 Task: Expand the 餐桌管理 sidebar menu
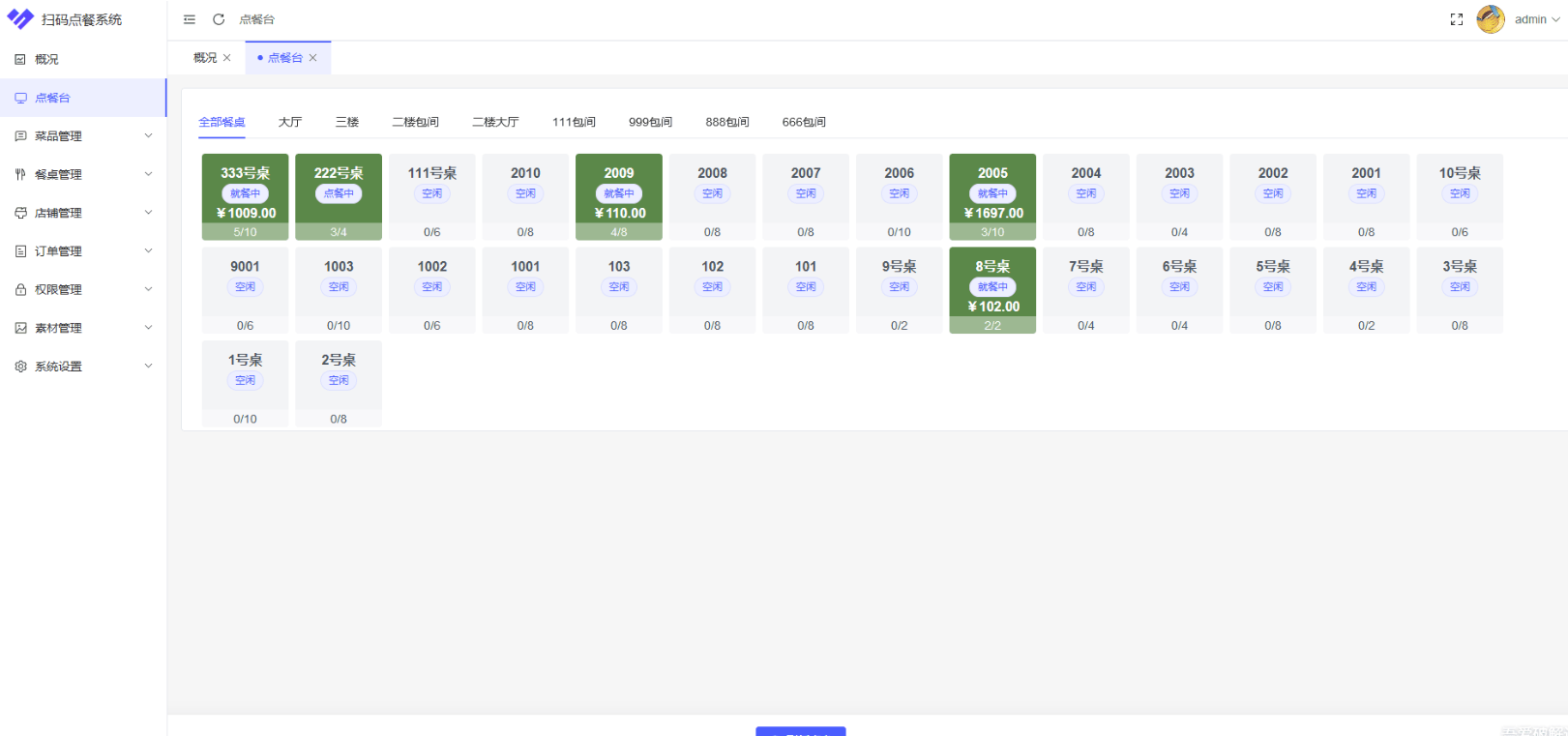click(82, 174)
